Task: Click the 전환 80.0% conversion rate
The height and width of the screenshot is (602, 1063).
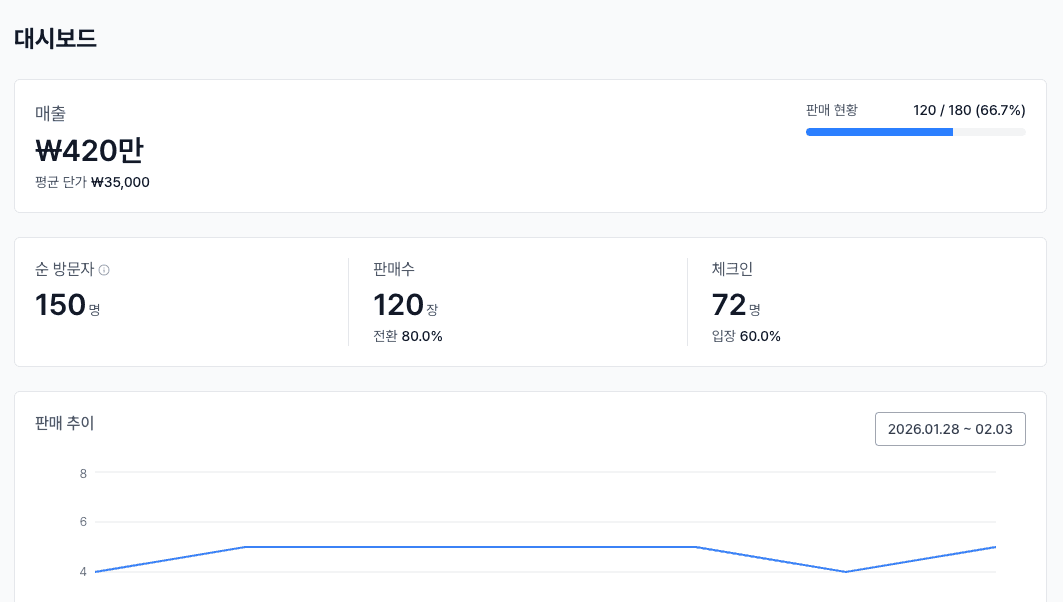Action: pos(408,336)
